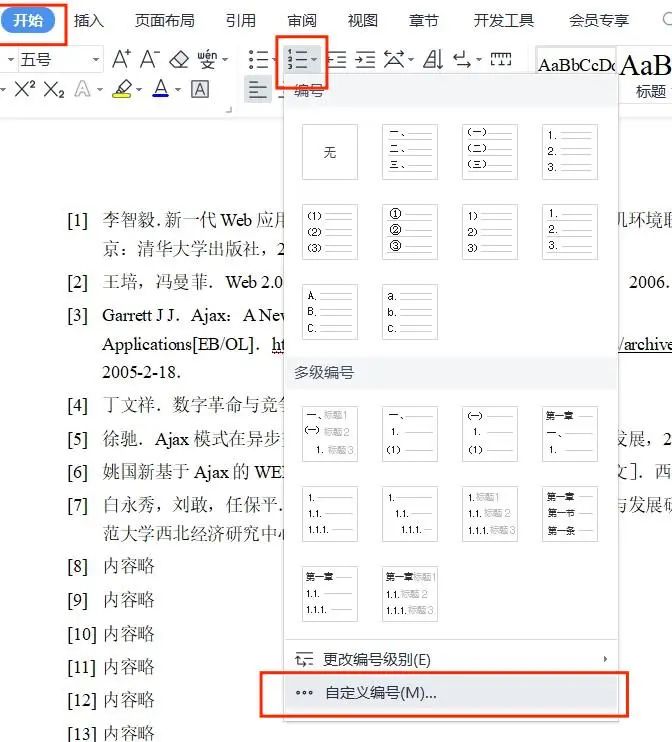
Task: Increase font size with the A+ icon
Action: click(x=121, y=60)
